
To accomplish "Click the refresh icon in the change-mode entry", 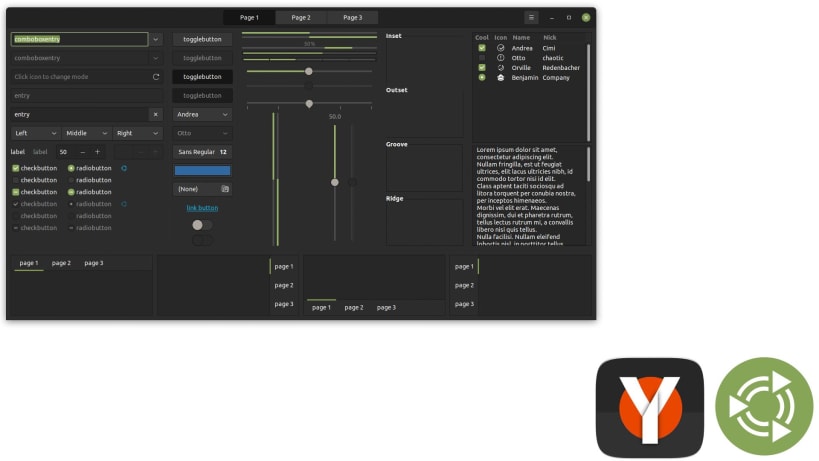I will click(156, 77).
